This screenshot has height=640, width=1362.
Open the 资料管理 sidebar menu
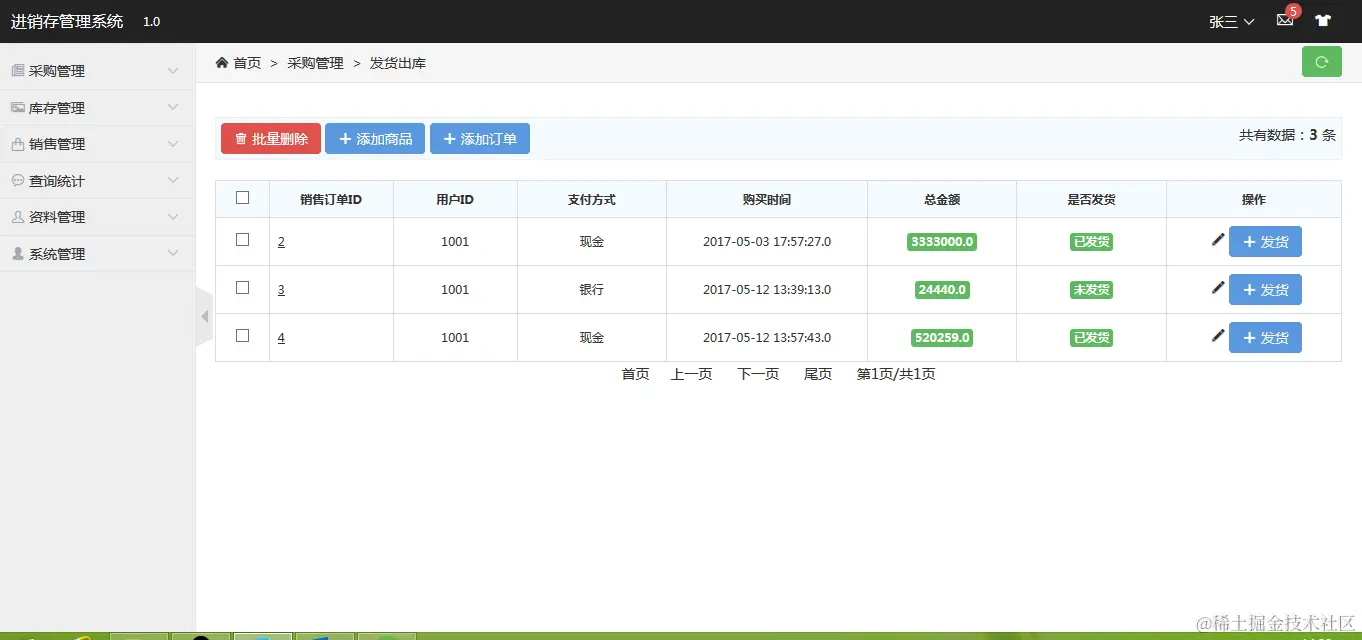[97, 217]
